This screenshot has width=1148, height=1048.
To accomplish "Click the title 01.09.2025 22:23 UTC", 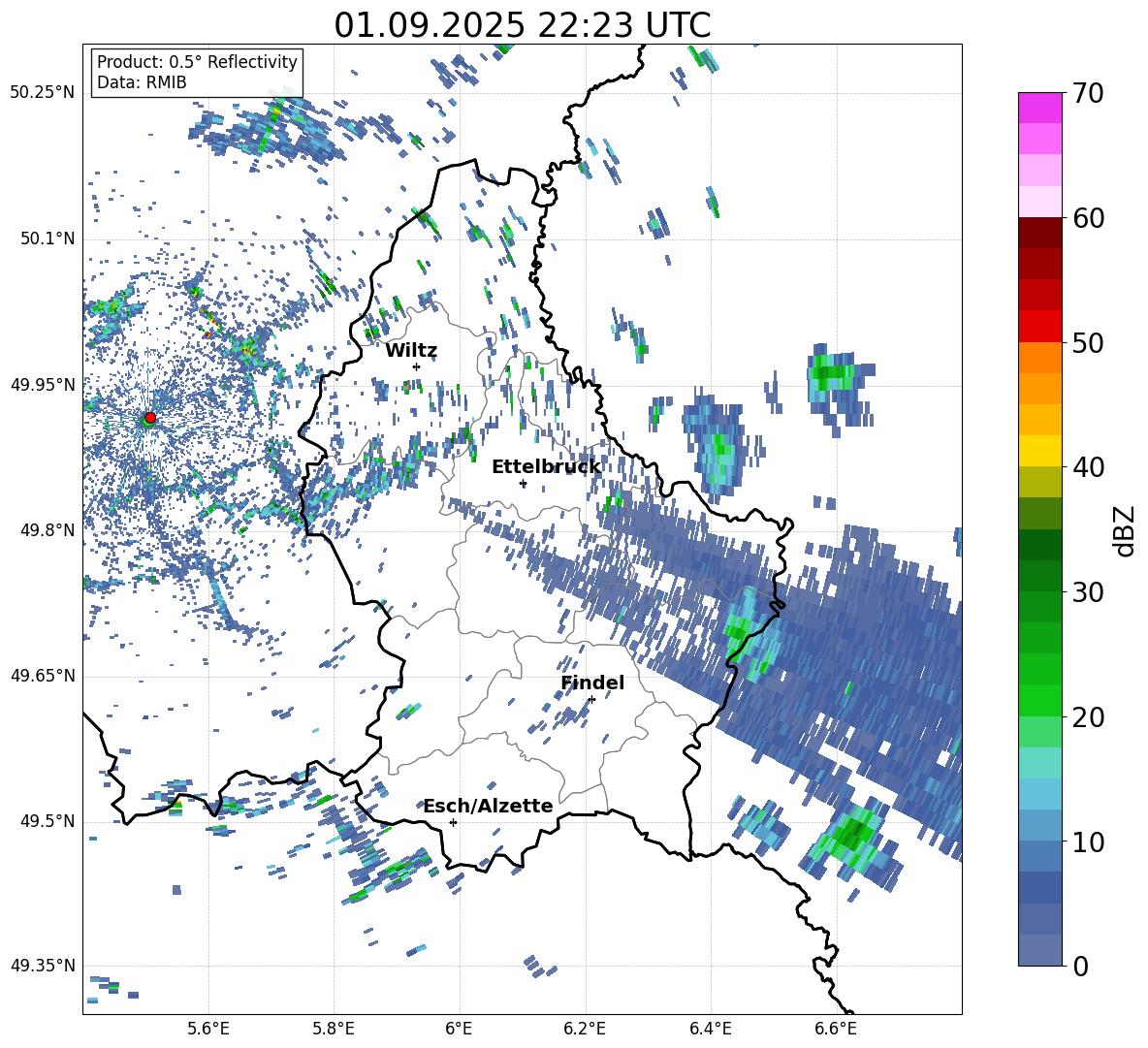I will tap(522, 25).
